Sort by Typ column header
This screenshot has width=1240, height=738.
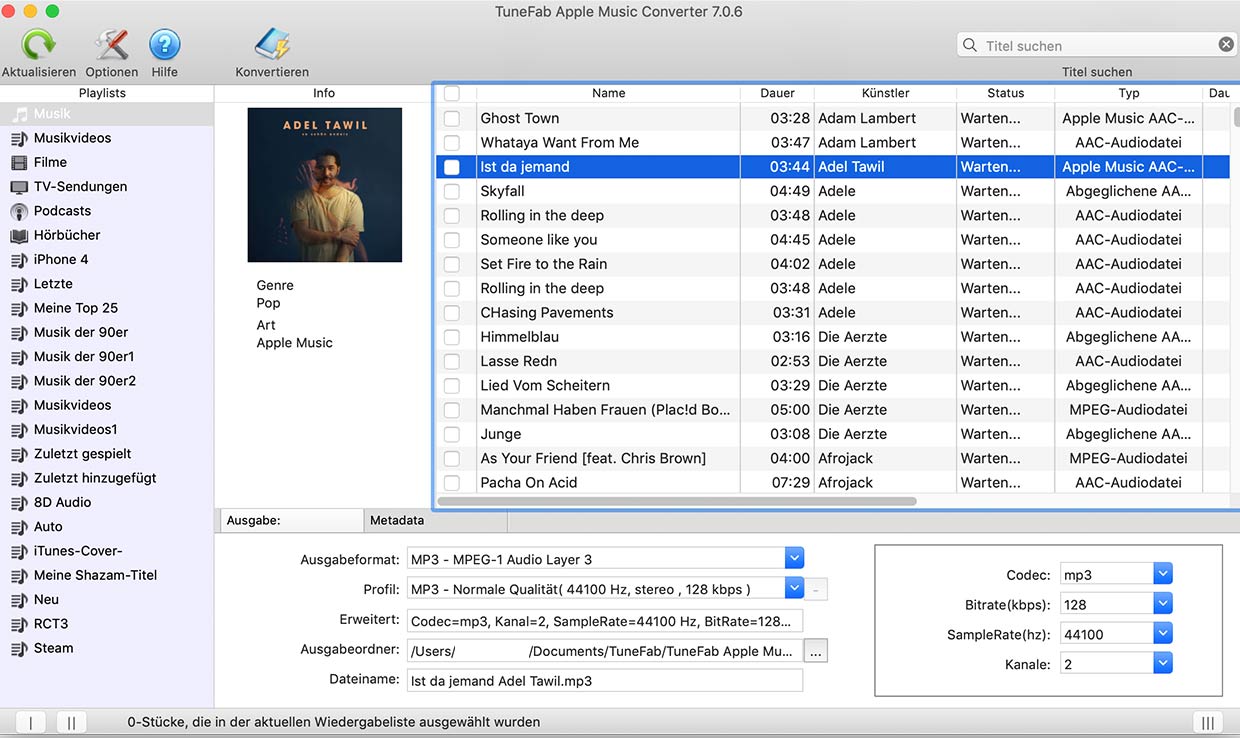pyautogui.click(x=1129, y=93)
